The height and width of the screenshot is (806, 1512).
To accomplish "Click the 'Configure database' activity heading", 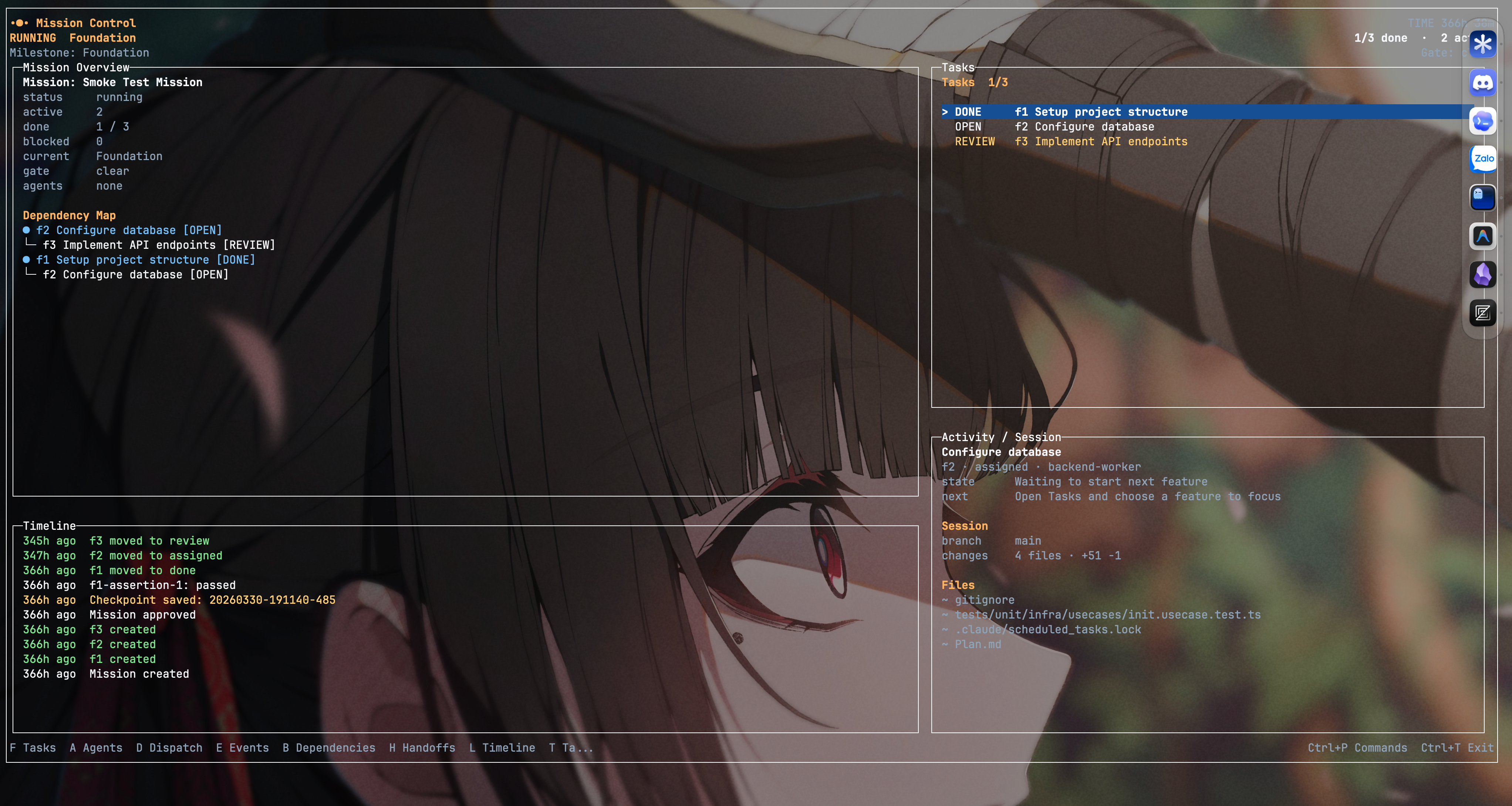I will [1001, 452].
